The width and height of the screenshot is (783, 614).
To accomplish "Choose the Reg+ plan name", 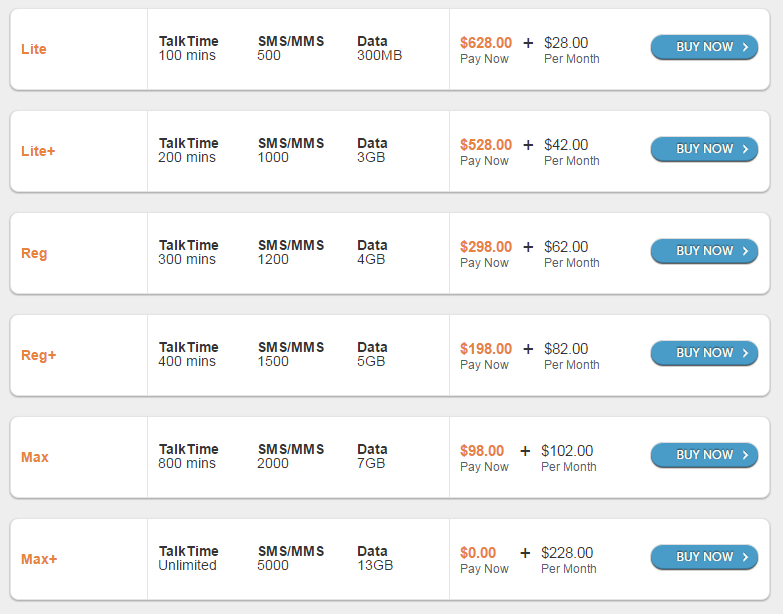I will [38, 355].
